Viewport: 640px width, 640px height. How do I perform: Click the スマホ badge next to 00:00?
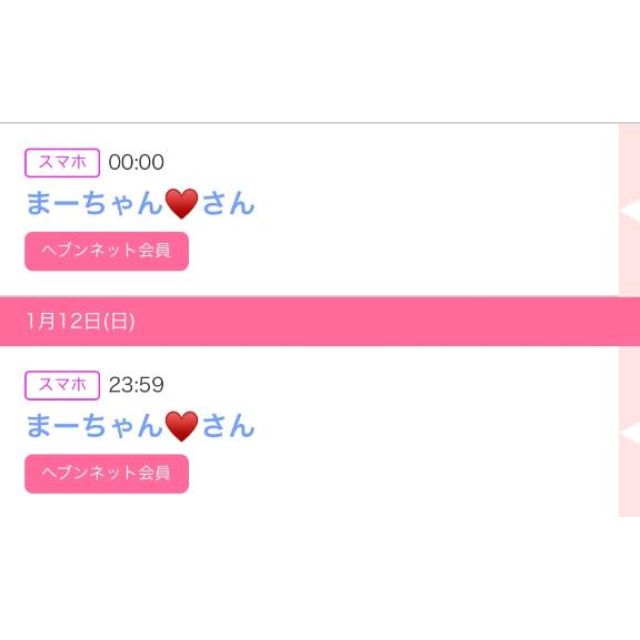(x=62, y=162)
